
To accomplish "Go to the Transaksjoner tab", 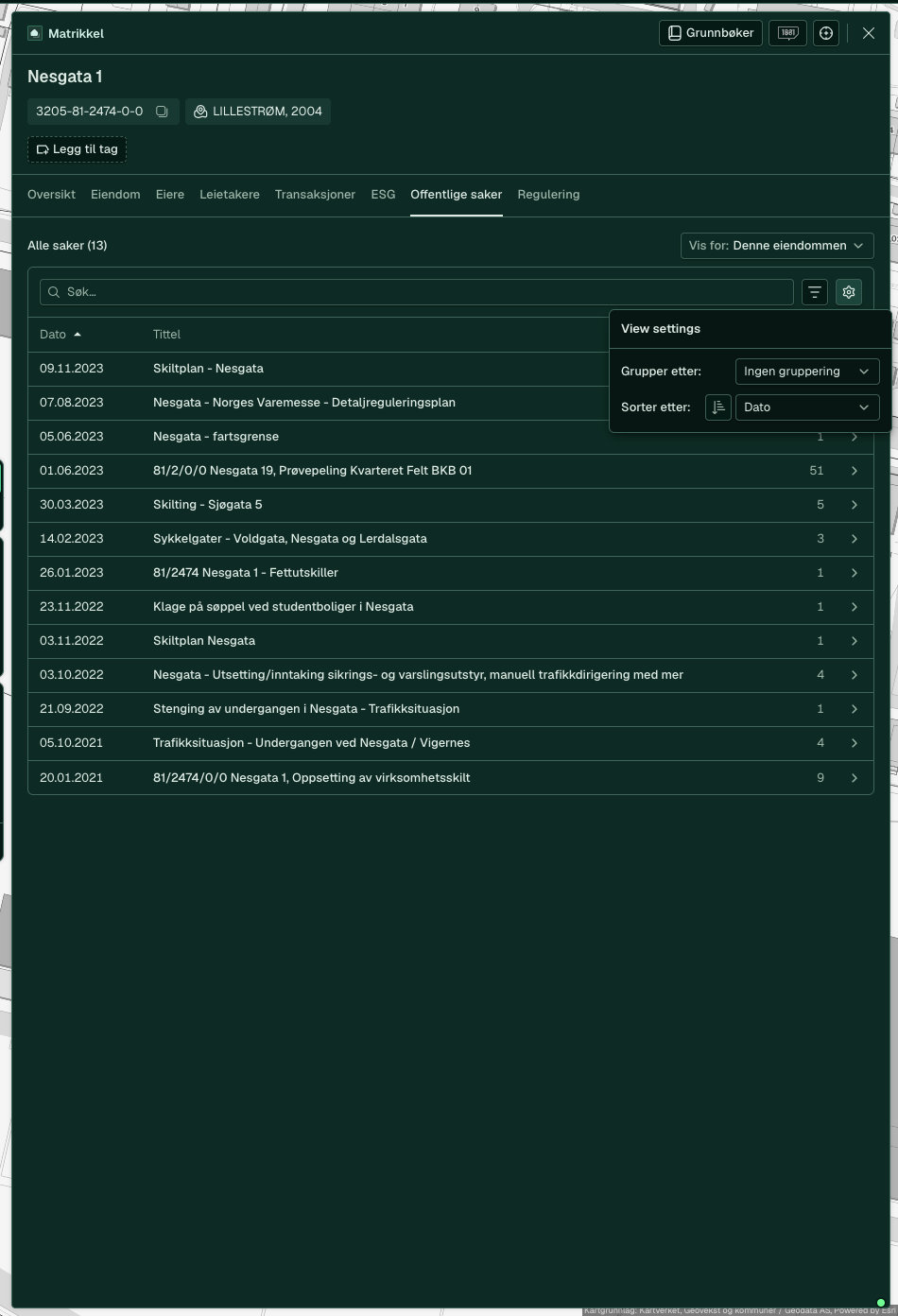I will coord(315,195).
